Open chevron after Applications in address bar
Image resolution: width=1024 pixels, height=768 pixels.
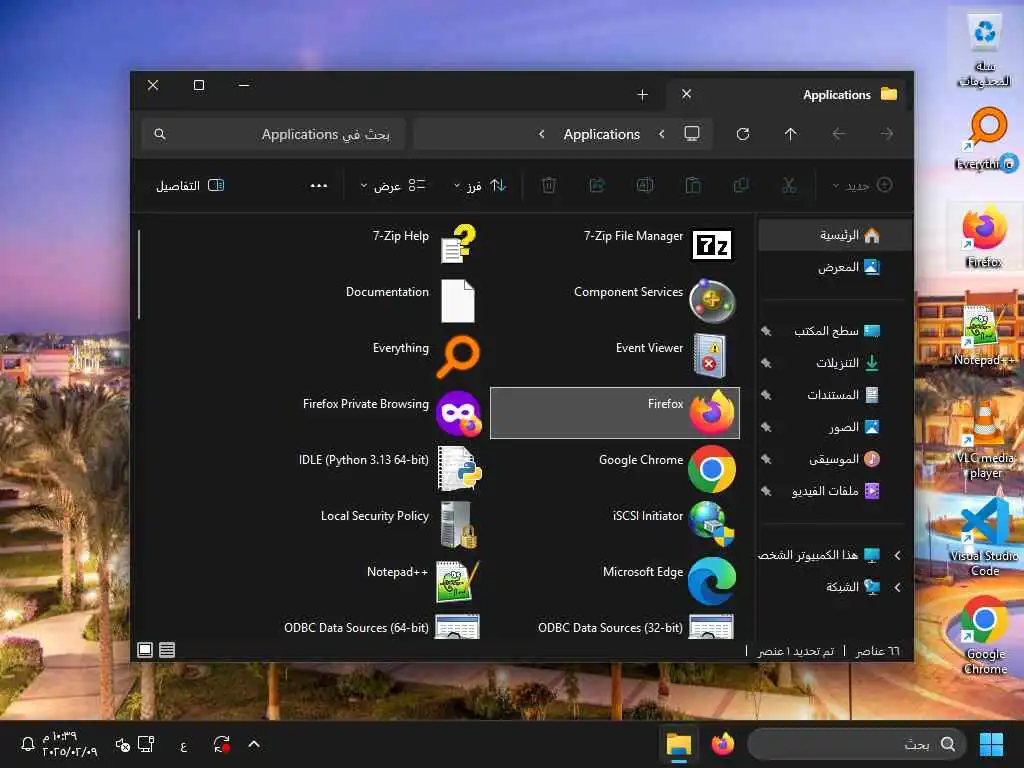point(541,134)
